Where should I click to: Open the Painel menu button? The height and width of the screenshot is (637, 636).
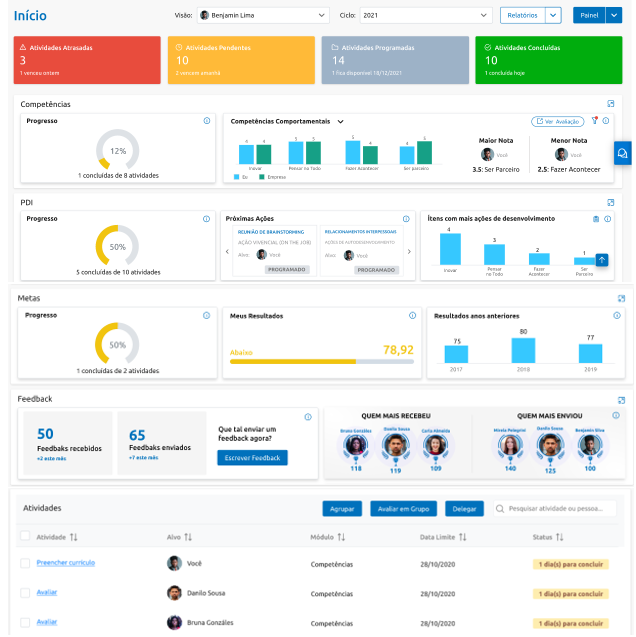coord(586,15)
